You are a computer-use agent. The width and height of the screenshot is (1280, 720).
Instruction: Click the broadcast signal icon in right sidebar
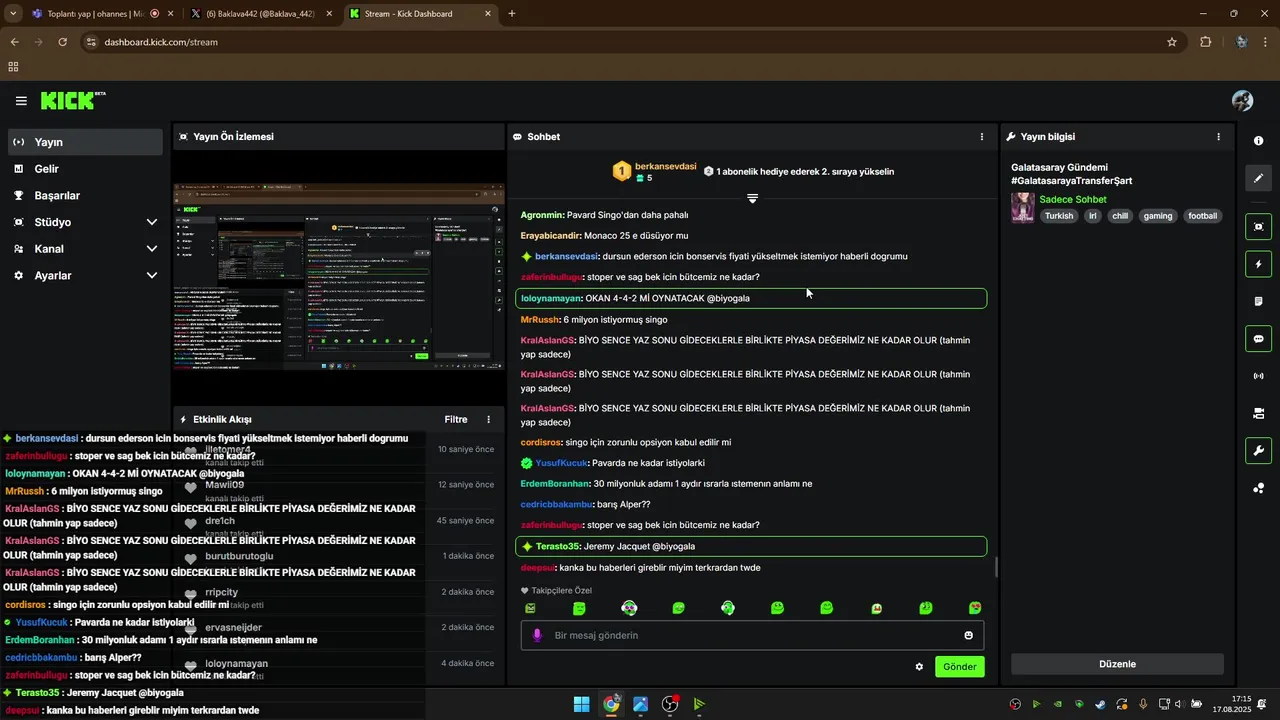[x=1258, y=376]
